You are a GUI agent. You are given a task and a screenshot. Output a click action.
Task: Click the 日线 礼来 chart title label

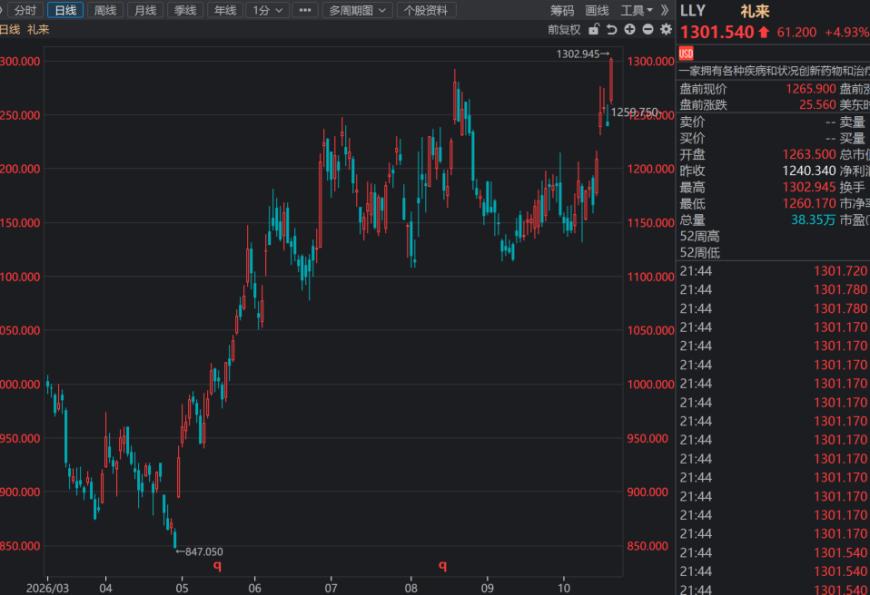pyautogui.click(x=24, y=29)
